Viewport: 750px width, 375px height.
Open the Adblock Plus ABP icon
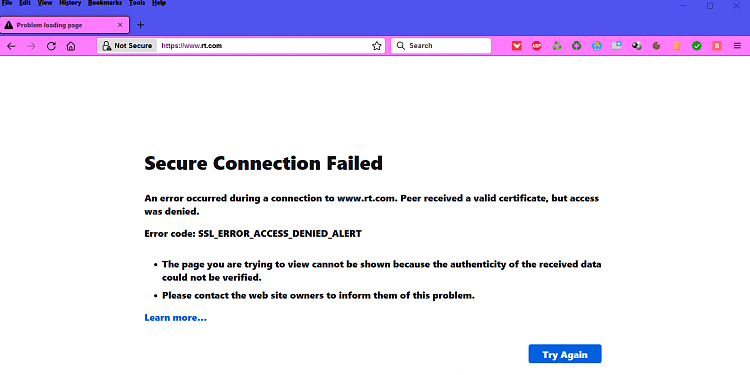pyautogui.click(x=537, y=46)
